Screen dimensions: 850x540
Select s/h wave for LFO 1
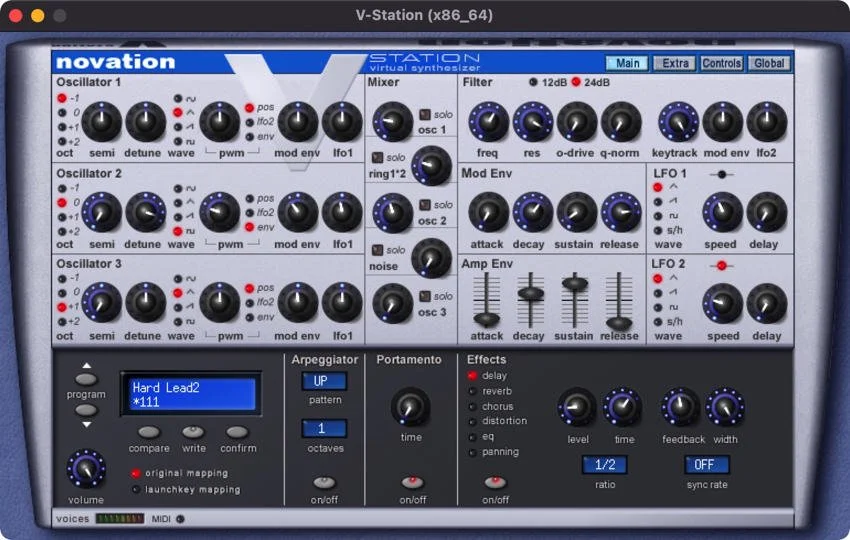coord(658,230)
